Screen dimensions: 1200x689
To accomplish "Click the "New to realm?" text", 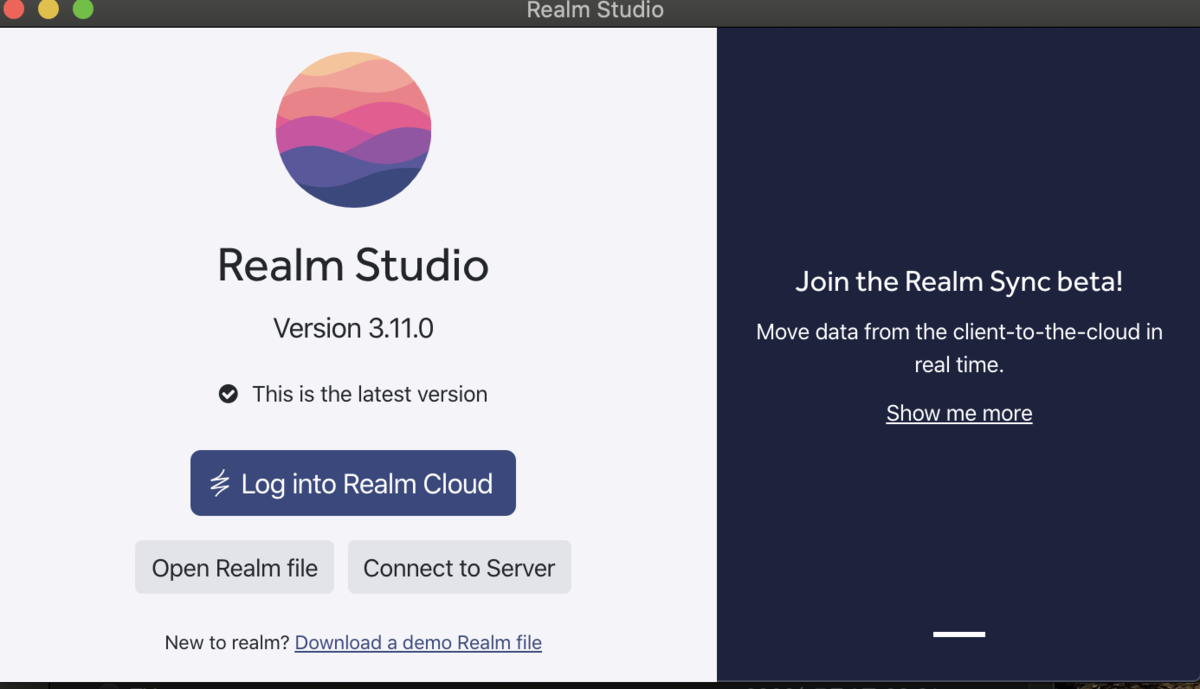I will (227, 642).
